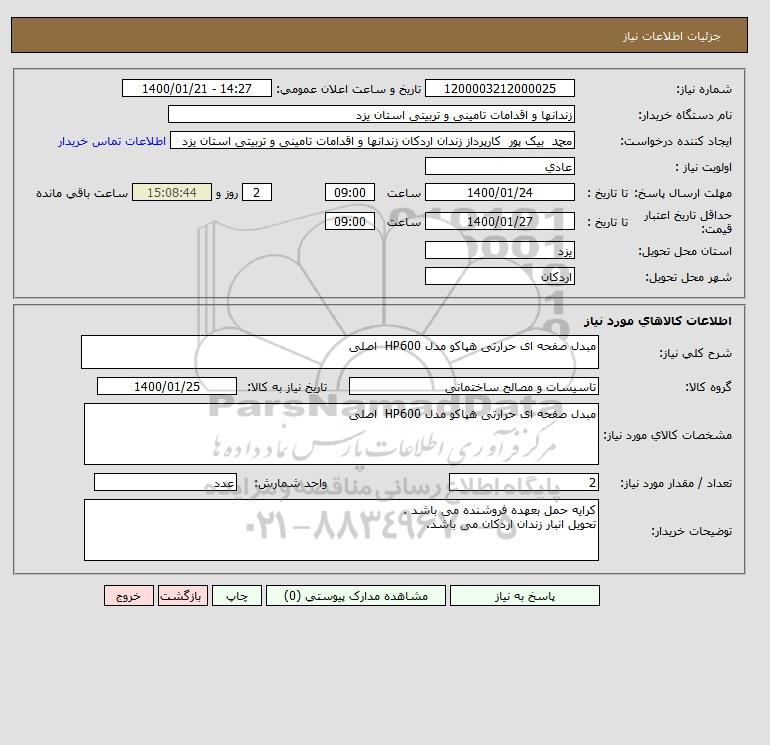Click the توضیحات خریدار label
The width and height of the screenshot is (770, 745).
click(x=691, y=531)
